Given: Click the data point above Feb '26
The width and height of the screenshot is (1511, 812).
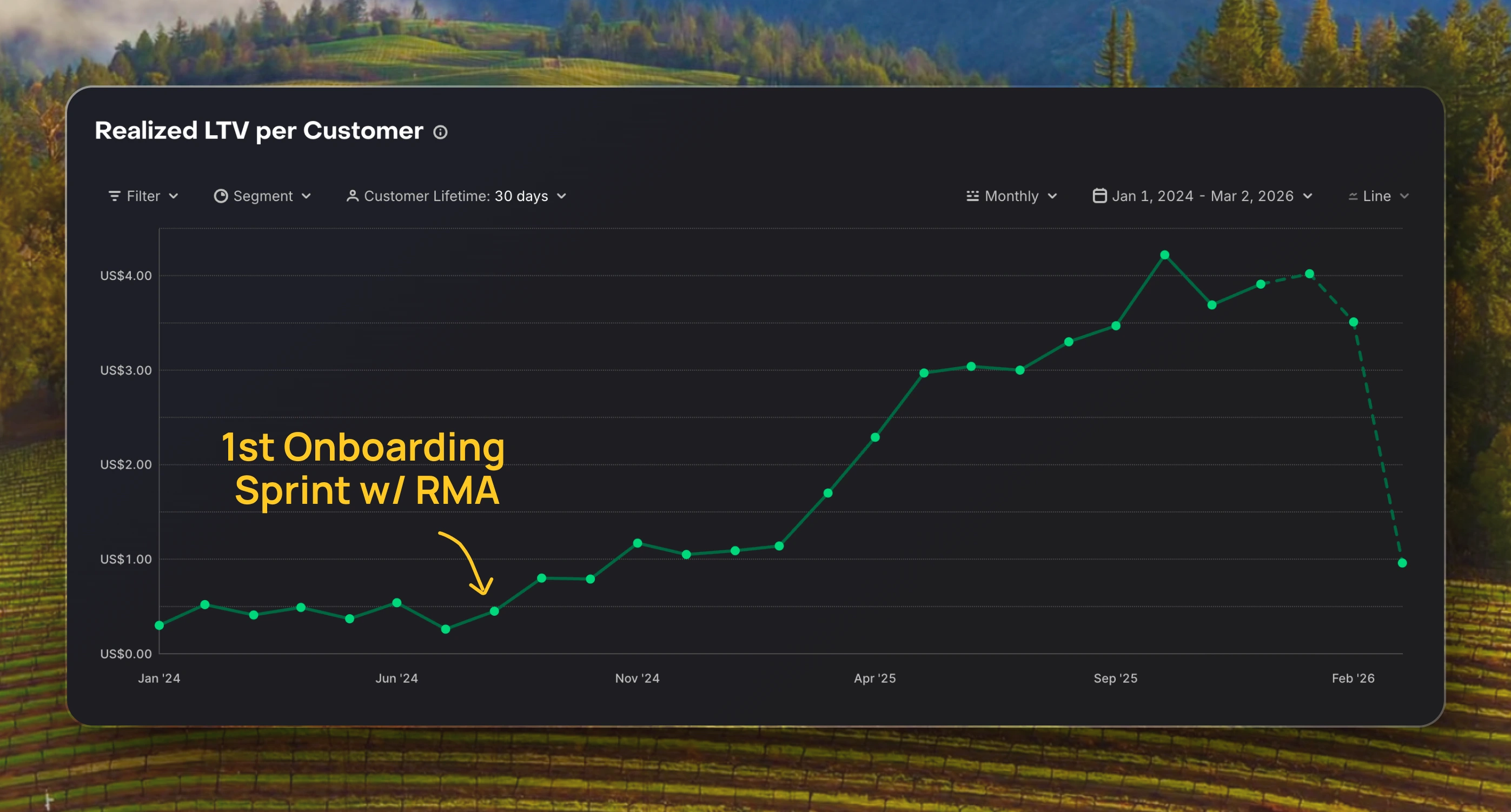Looking at the screenshot, I should tap(1353, 322).
